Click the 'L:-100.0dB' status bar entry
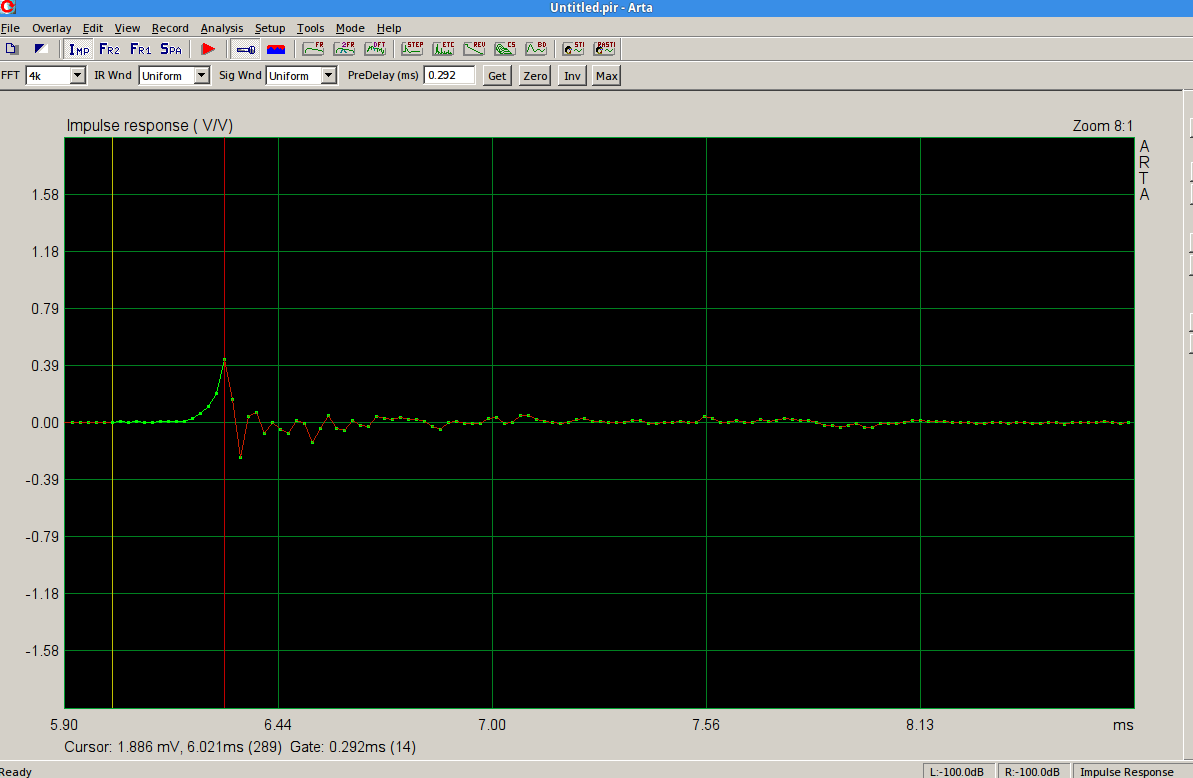 957,771
